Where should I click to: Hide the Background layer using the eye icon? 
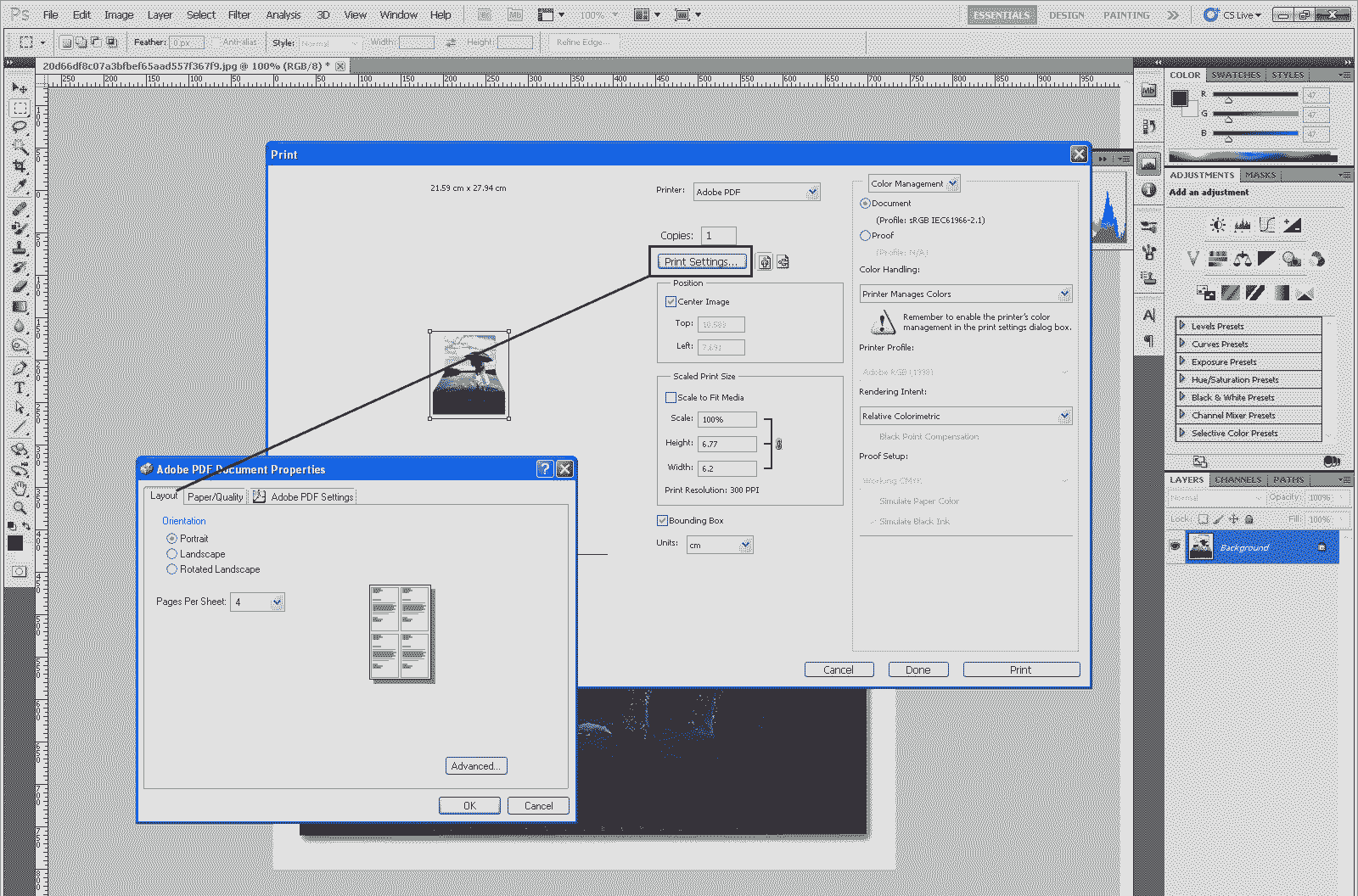[x=1175, y=546]
